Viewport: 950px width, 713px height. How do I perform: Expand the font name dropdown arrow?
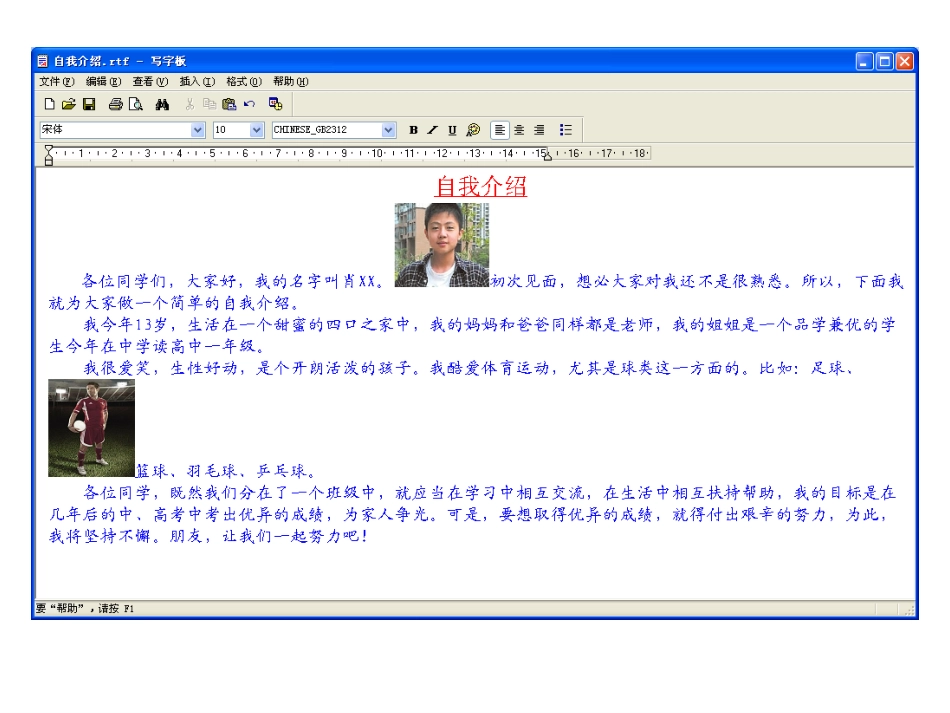coord(198,130)
